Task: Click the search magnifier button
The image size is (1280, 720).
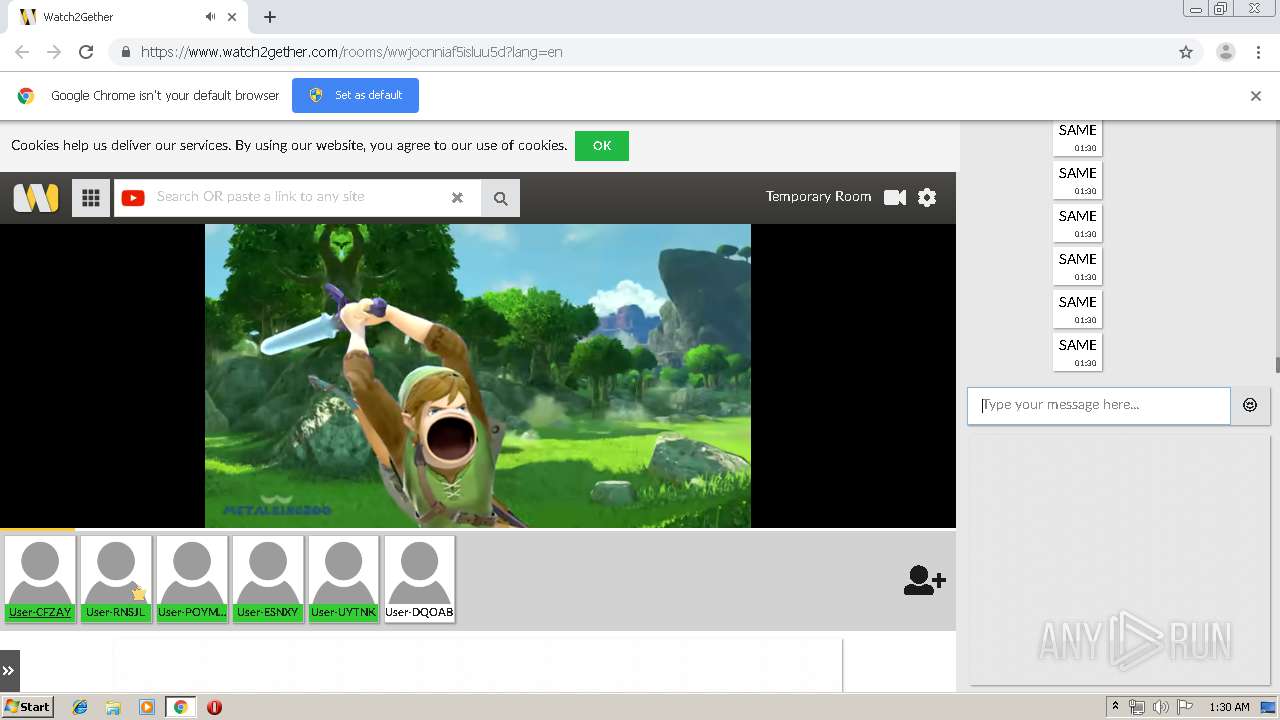Action: point(501,198)
